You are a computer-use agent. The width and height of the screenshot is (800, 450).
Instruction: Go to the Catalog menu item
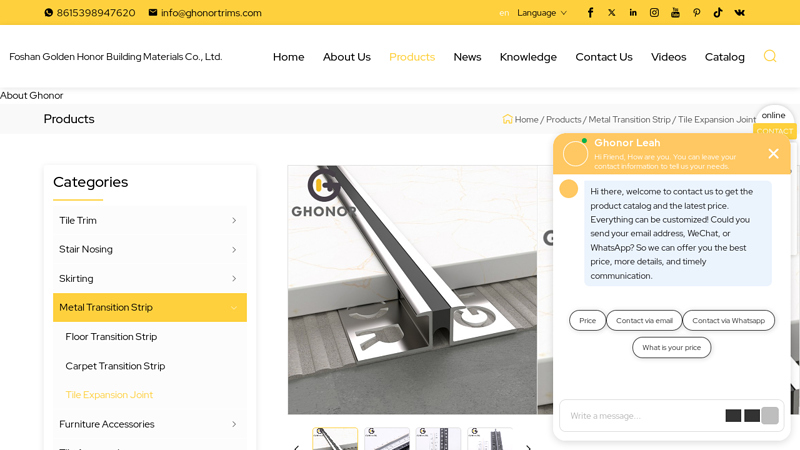click(x=724, y=57)
